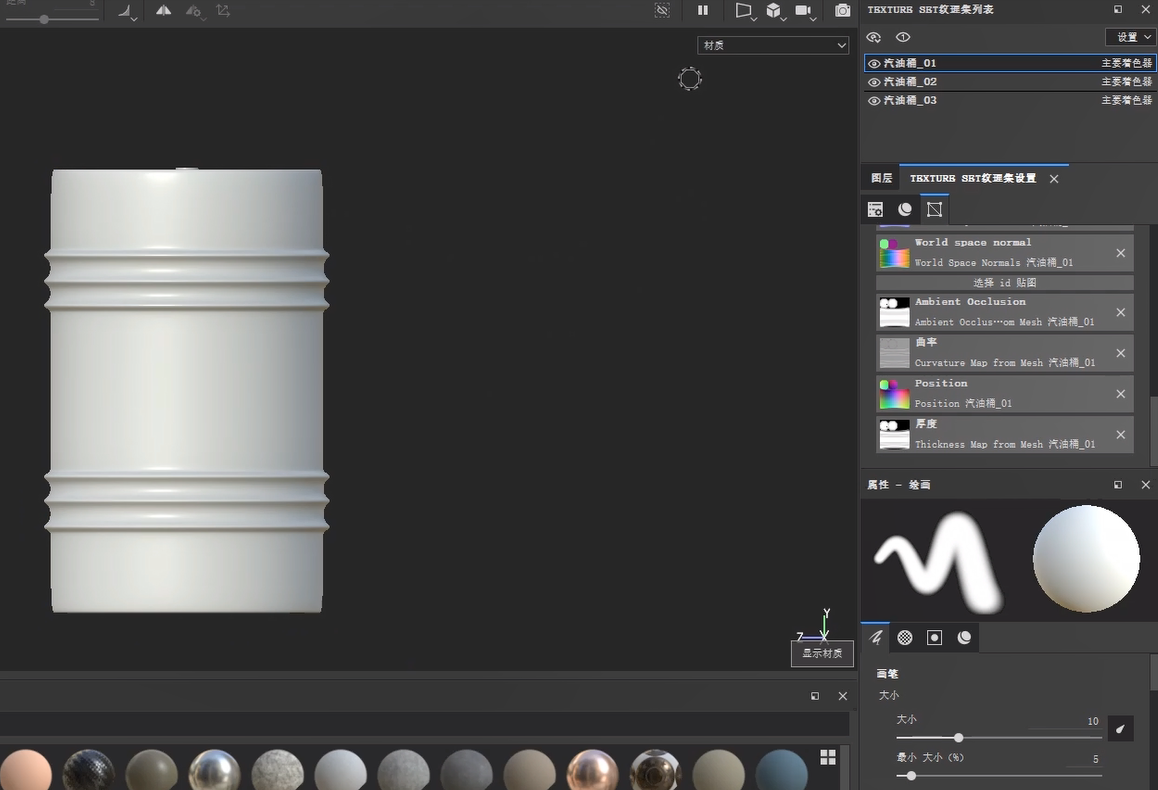1158x790 pixels.
Task: Open the 3D cube display mode icon
Action: tap(774, 11)
